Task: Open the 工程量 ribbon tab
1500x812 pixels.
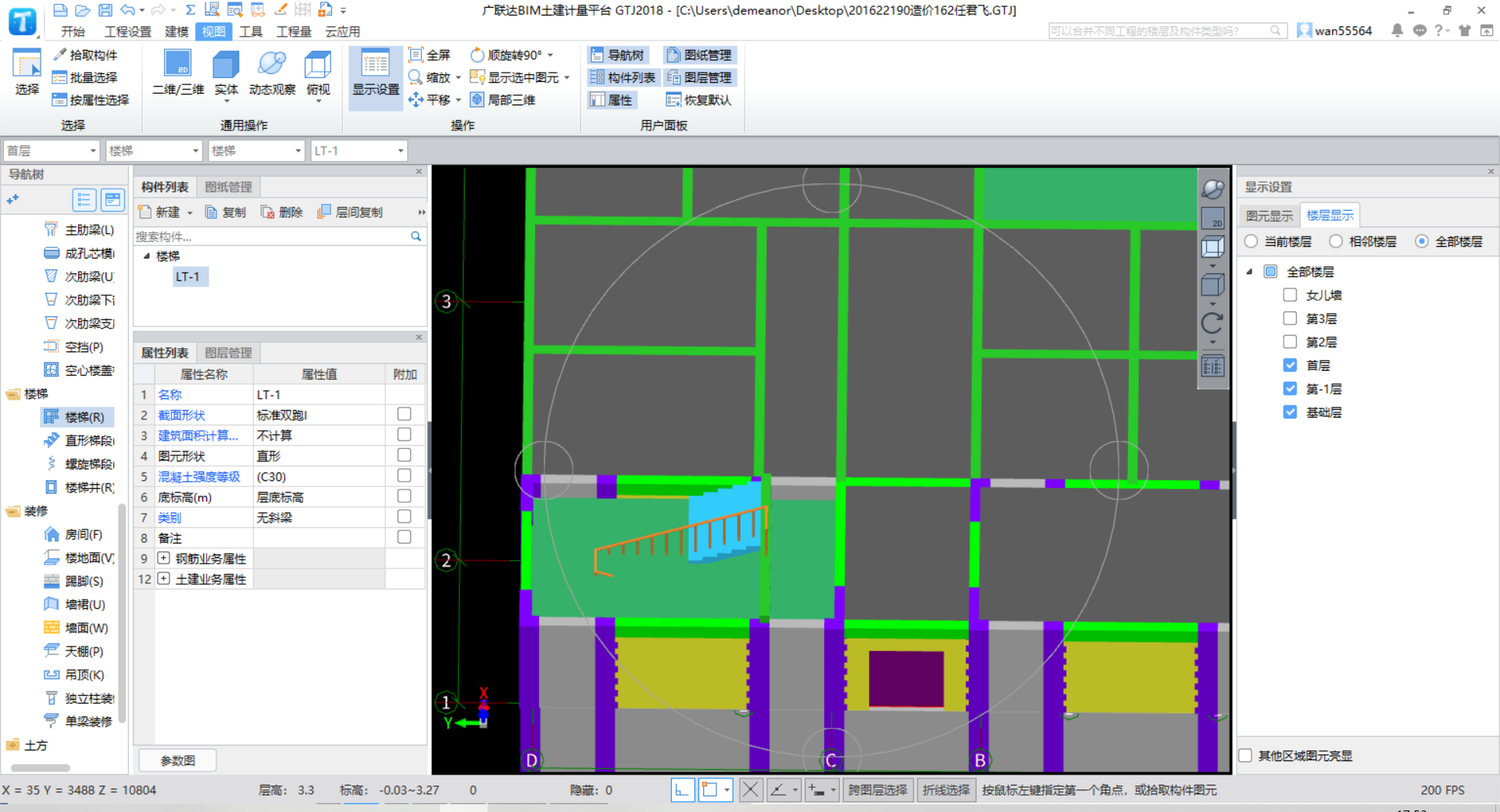Action: pos(294,31)
